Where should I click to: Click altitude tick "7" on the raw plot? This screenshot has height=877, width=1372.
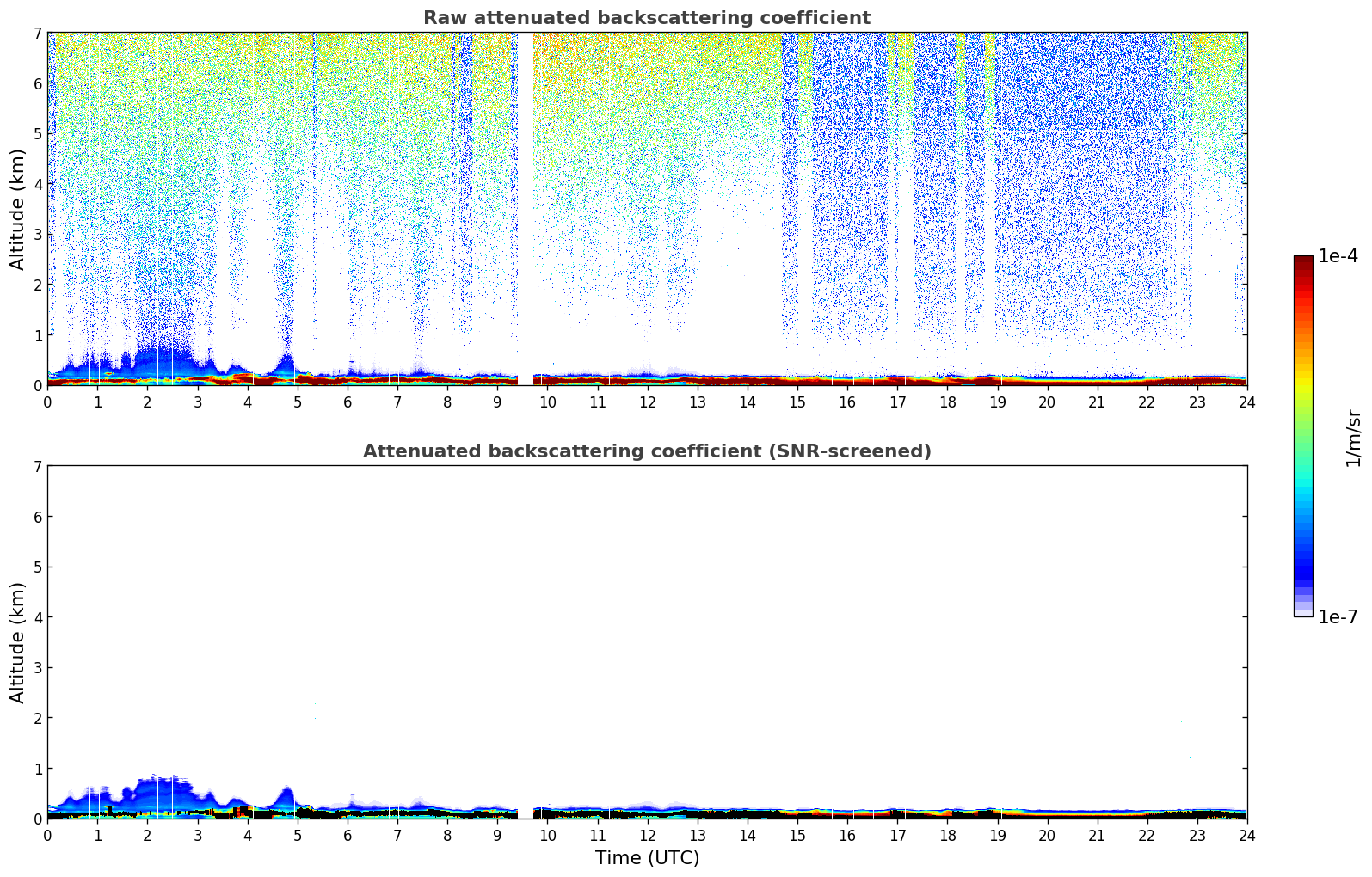(38, 33)
